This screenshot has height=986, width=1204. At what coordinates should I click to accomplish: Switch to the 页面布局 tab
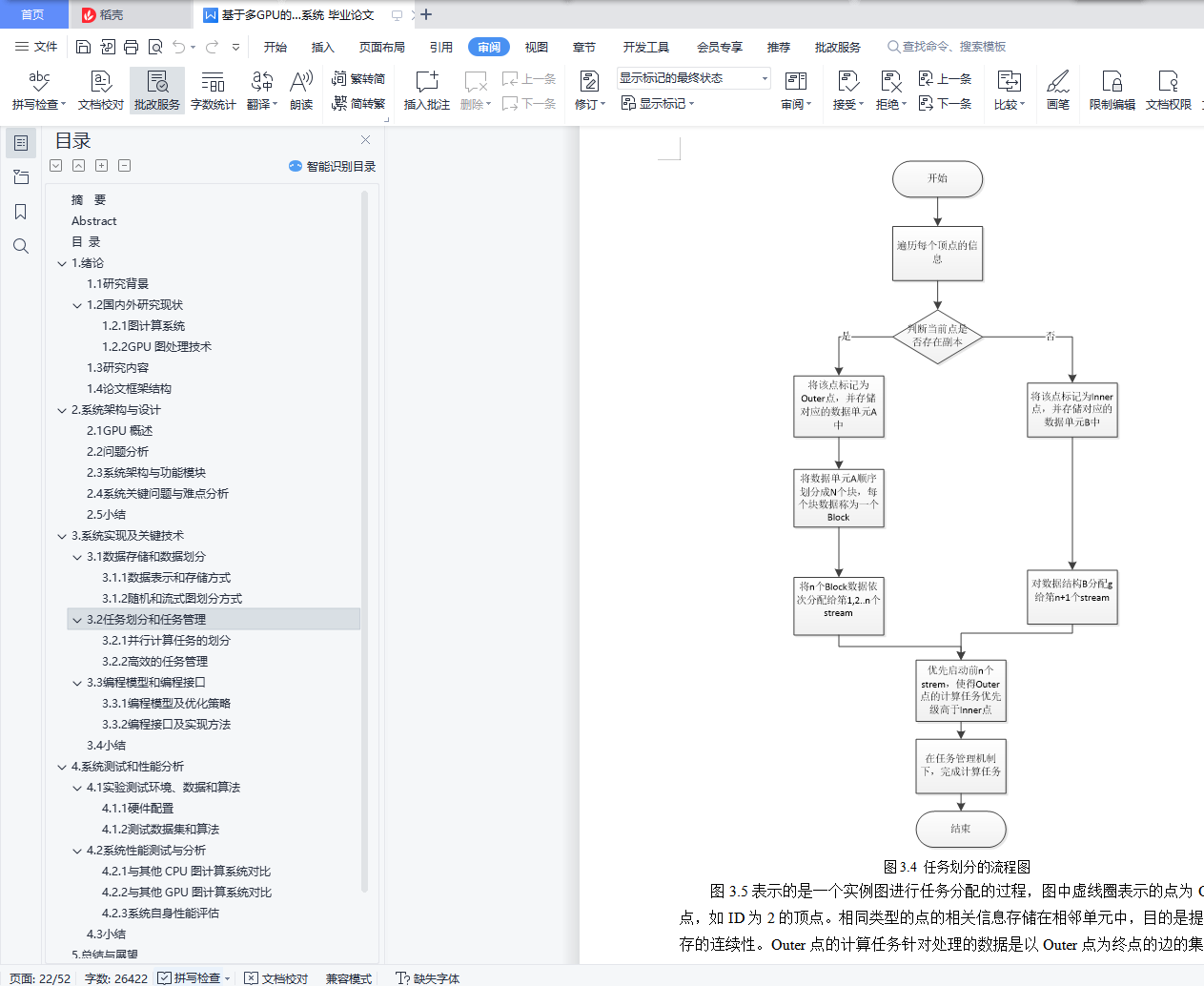[382, 47]
